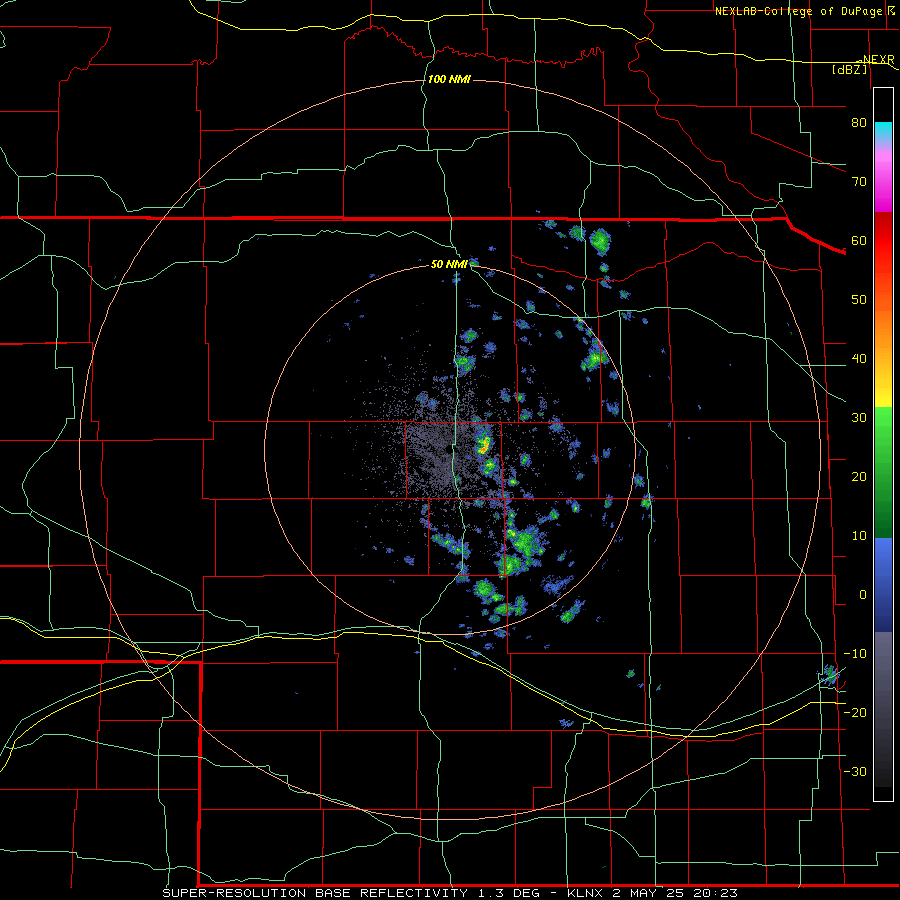
Task: Click the 50 NMI range ring label
Action: coord(449,265)
